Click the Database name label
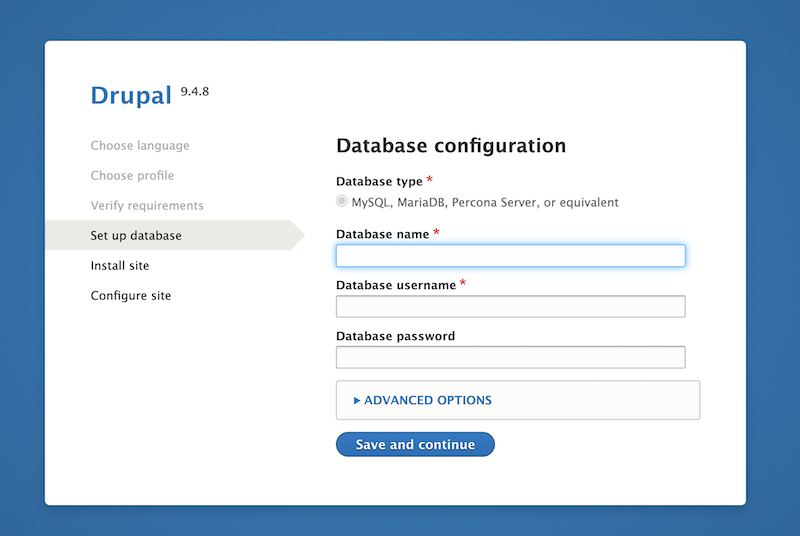The width and height of the screenshot is (800, 536). [382, 234]
